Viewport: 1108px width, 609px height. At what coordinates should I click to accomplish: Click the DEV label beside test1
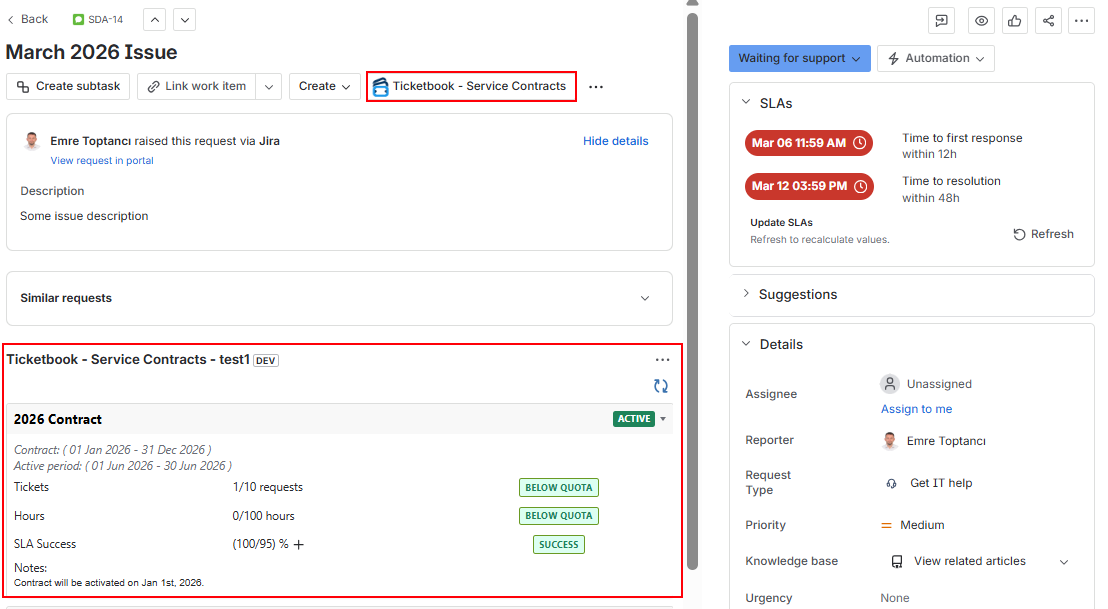(266, 360)
